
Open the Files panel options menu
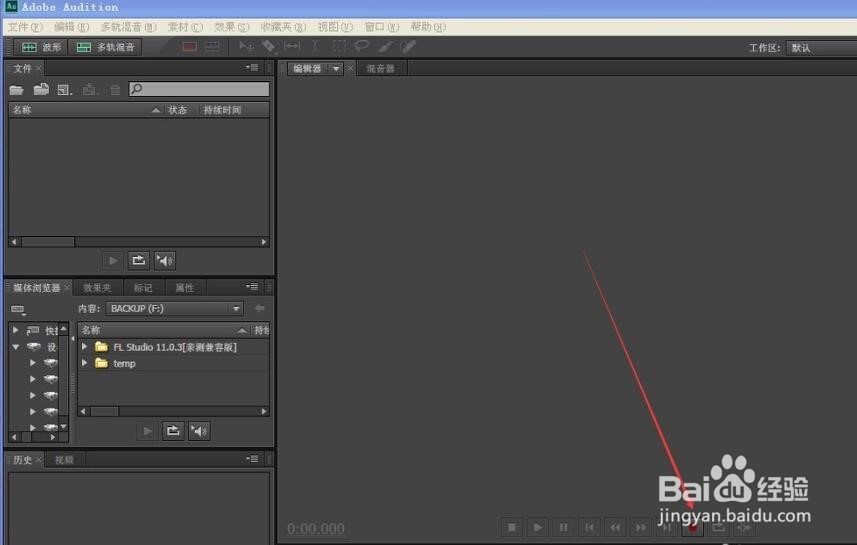252,68
